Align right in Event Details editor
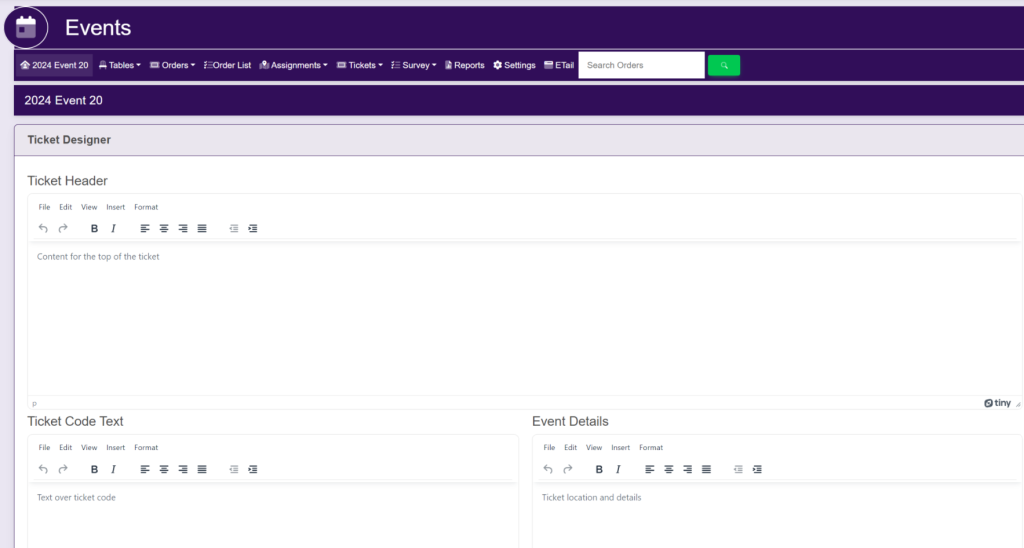 [x=688, y=469]
